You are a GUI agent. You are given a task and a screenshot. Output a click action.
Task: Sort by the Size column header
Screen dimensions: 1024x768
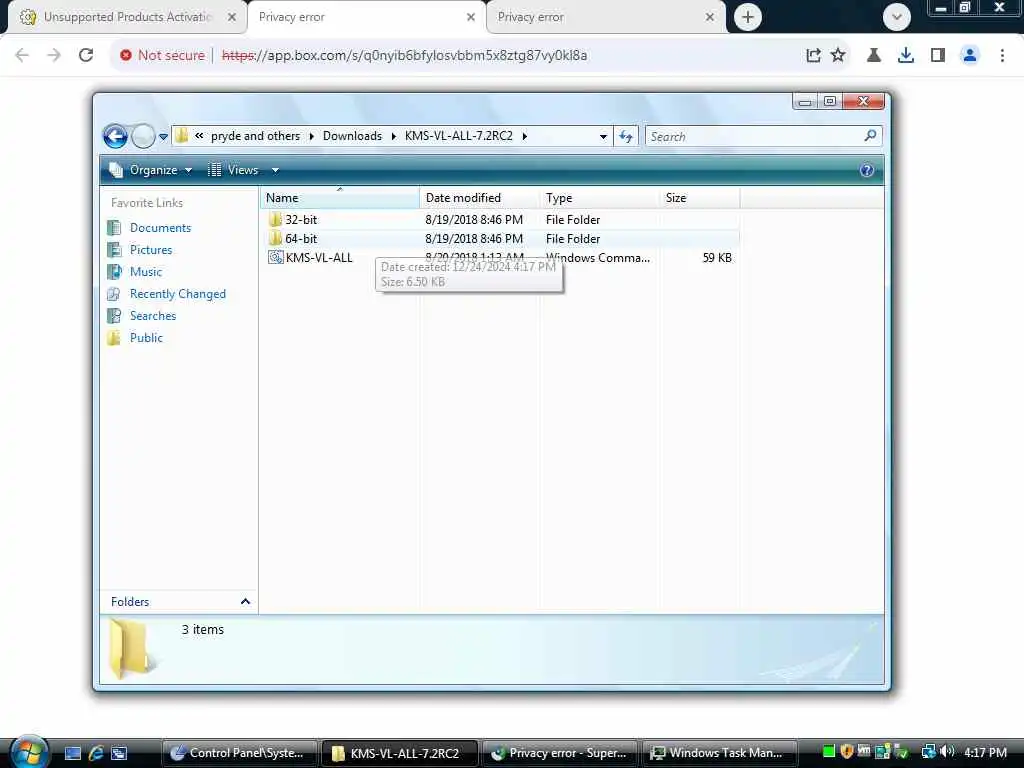[x=700, y=198]
